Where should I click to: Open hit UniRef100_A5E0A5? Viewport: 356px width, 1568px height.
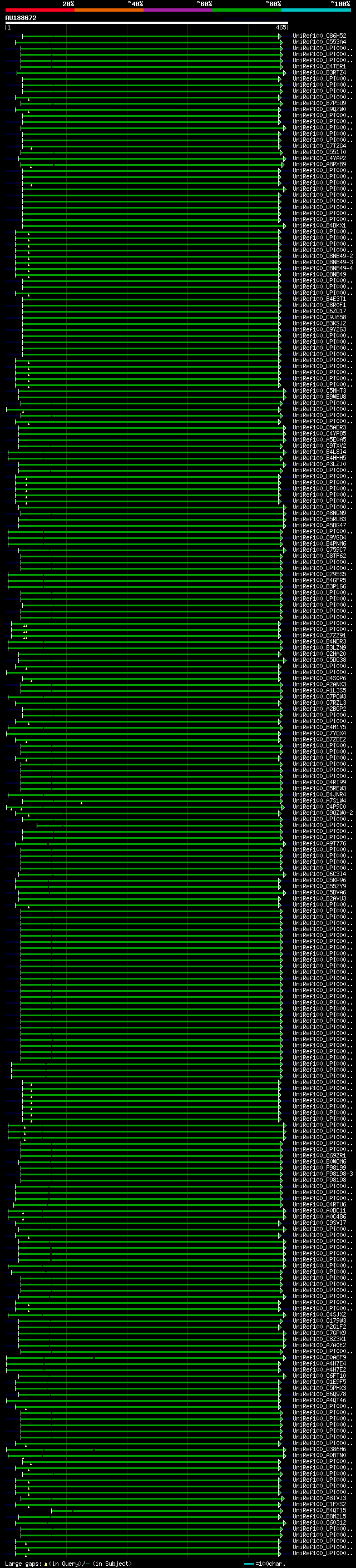point(319,440)
